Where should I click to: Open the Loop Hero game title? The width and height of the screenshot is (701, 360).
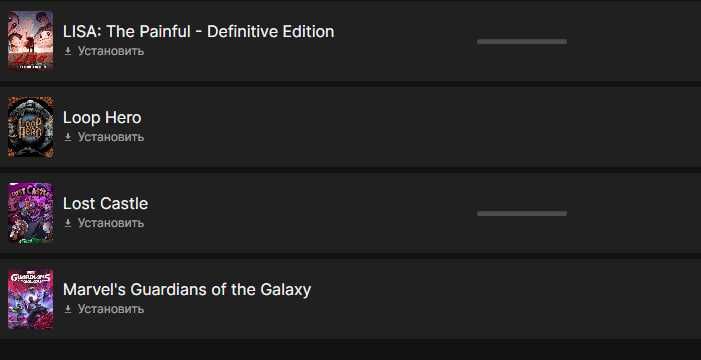point(102,118)
